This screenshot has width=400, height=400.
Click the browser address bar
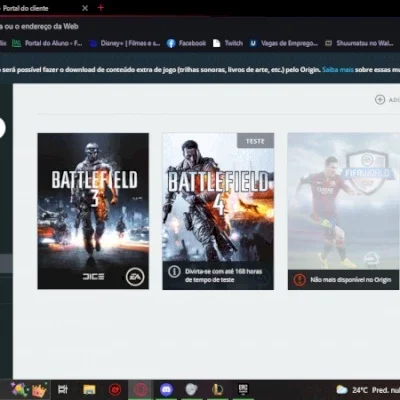(x=200, y=26)
